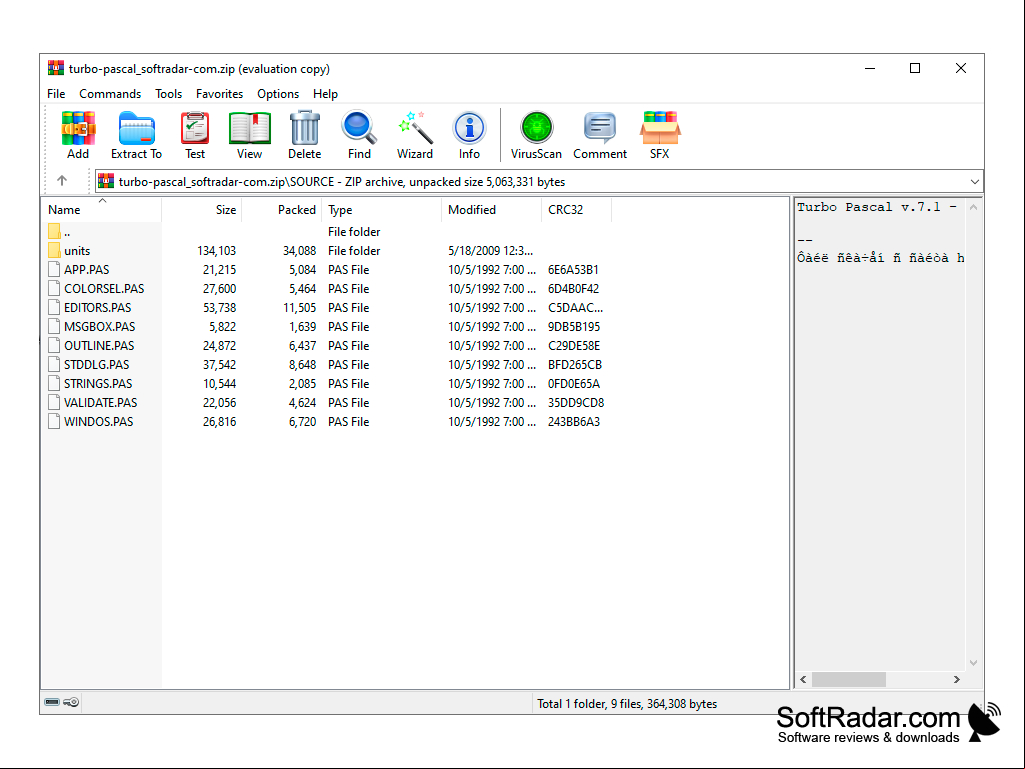
Task: Open the Help menu
Action: click(325, 94)
